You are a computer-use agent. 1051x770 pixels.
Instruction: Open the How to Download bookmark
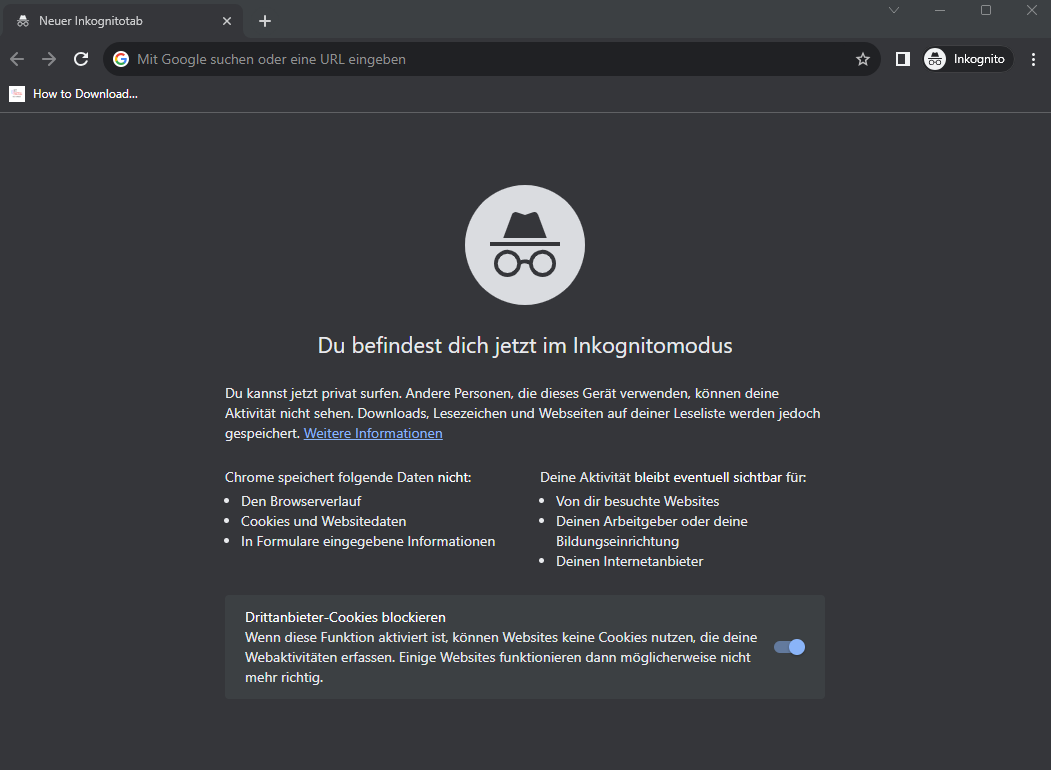point(74,94)
